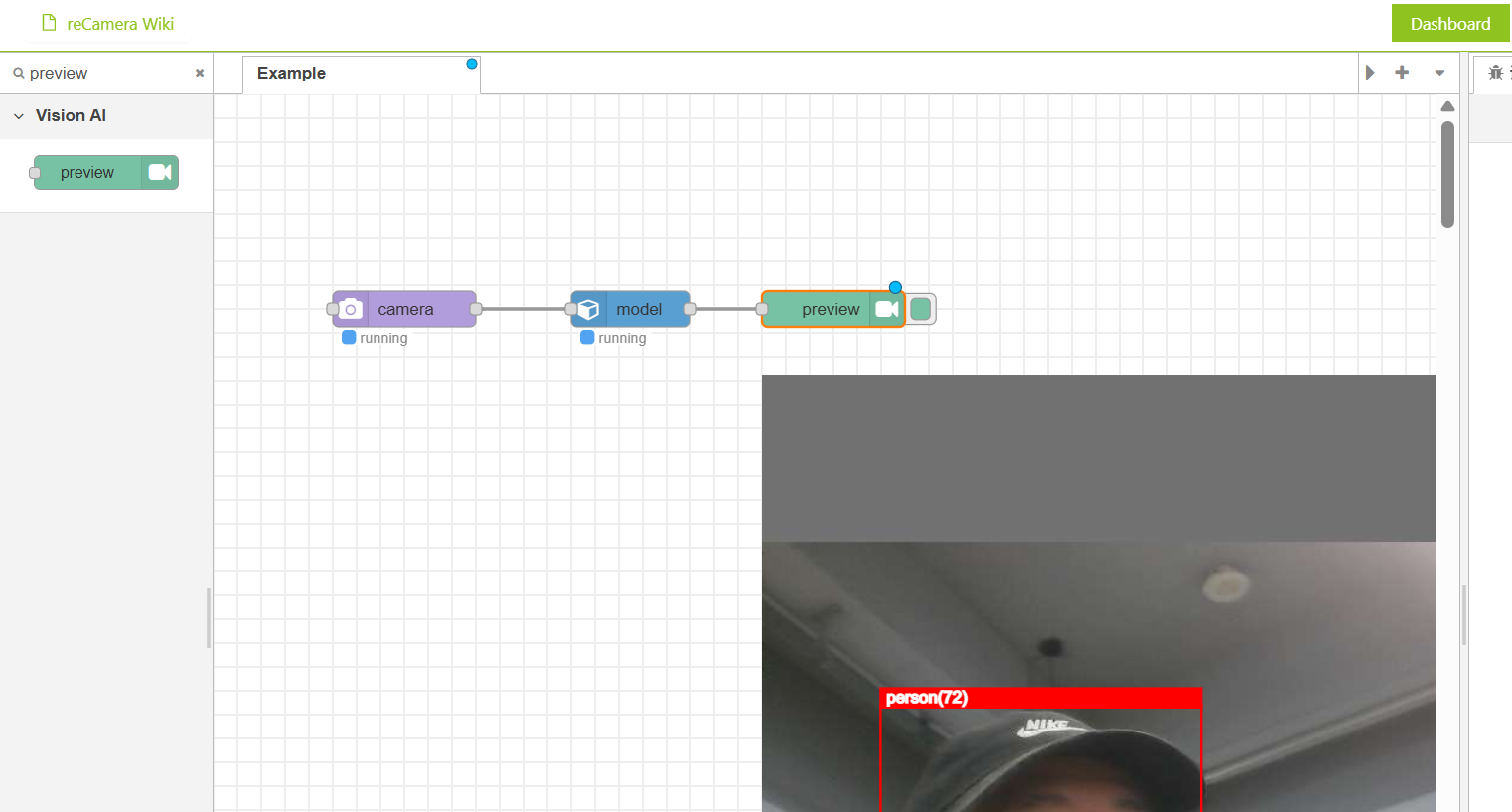Click the video icon on the canvas preview node
The height and width of the screenshot is (812, 1512).
pos(887,309)
